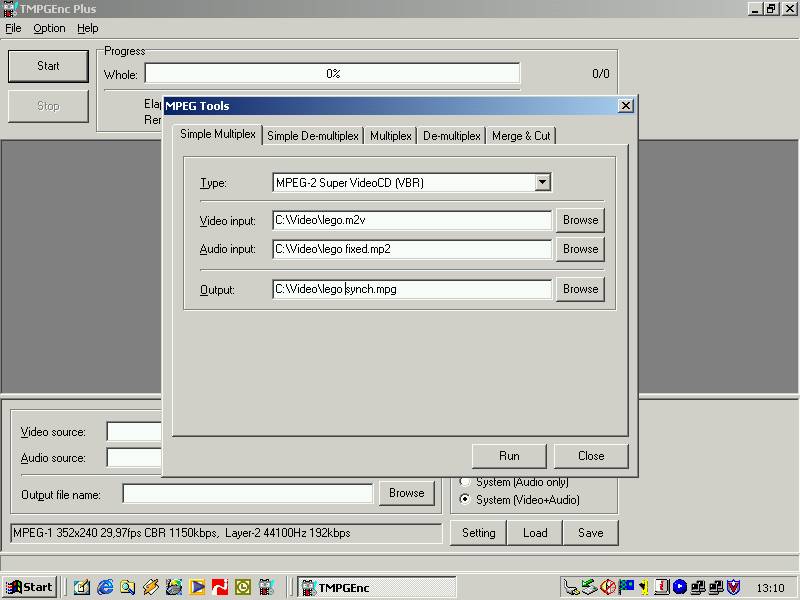Image resolution: width=800 pixels, height=600 pixels.
Task: Launch Internet Explorer from quick launch
Action: pos(105,587)
